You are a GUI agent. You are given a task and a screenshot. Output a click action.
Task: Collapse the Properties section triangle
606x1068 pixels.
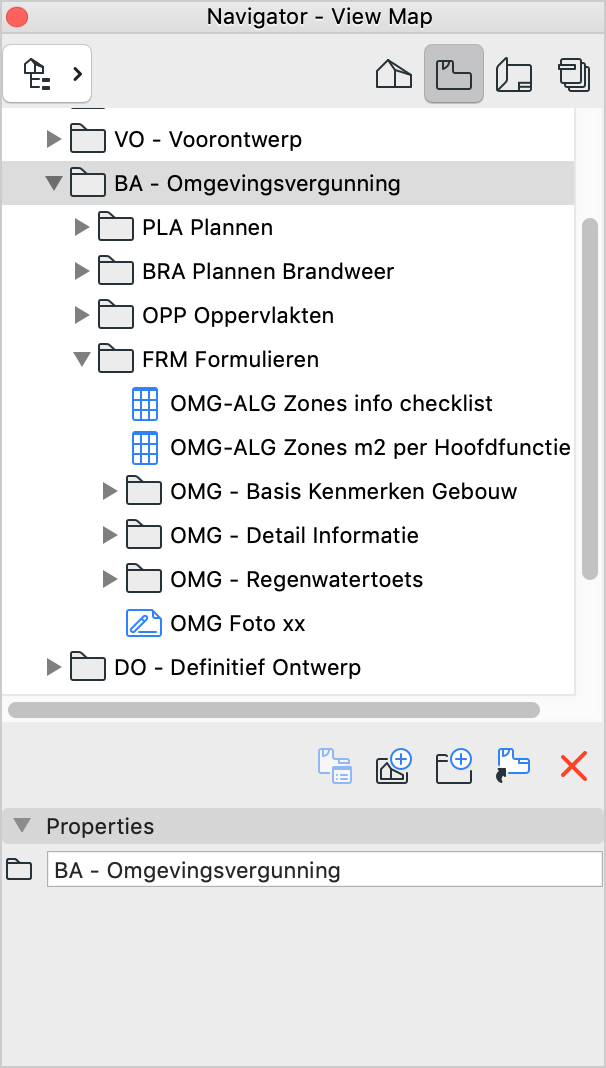(22, 826)
